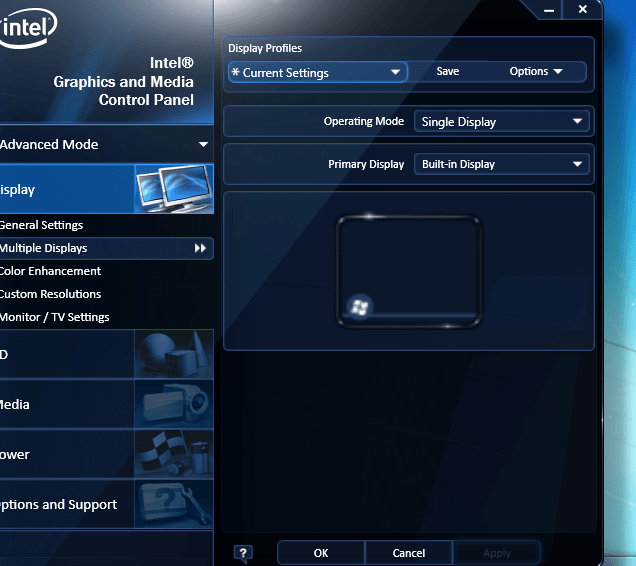Open the Media category label

[x=15, y=405]
